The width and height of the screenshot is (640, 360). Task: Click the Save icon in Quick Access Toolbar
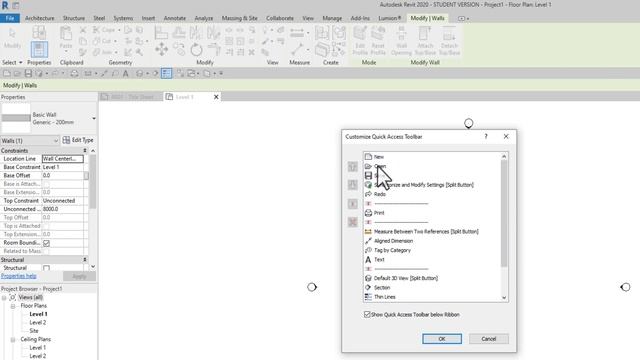[x=28, y=73]
